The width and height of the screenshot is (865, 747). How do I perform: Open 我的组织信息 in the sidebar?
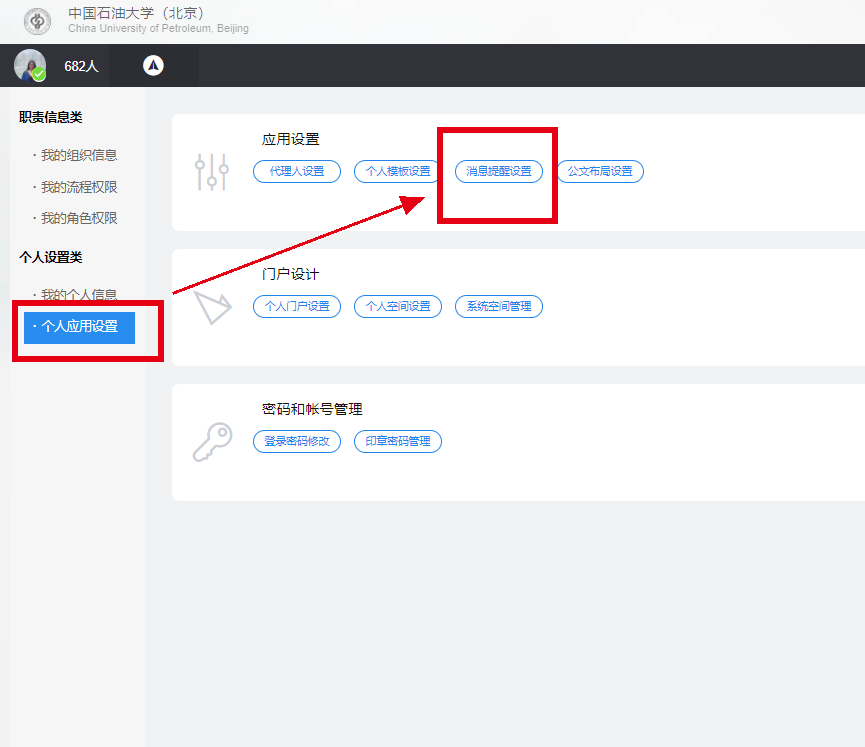[x=79, y=155]
